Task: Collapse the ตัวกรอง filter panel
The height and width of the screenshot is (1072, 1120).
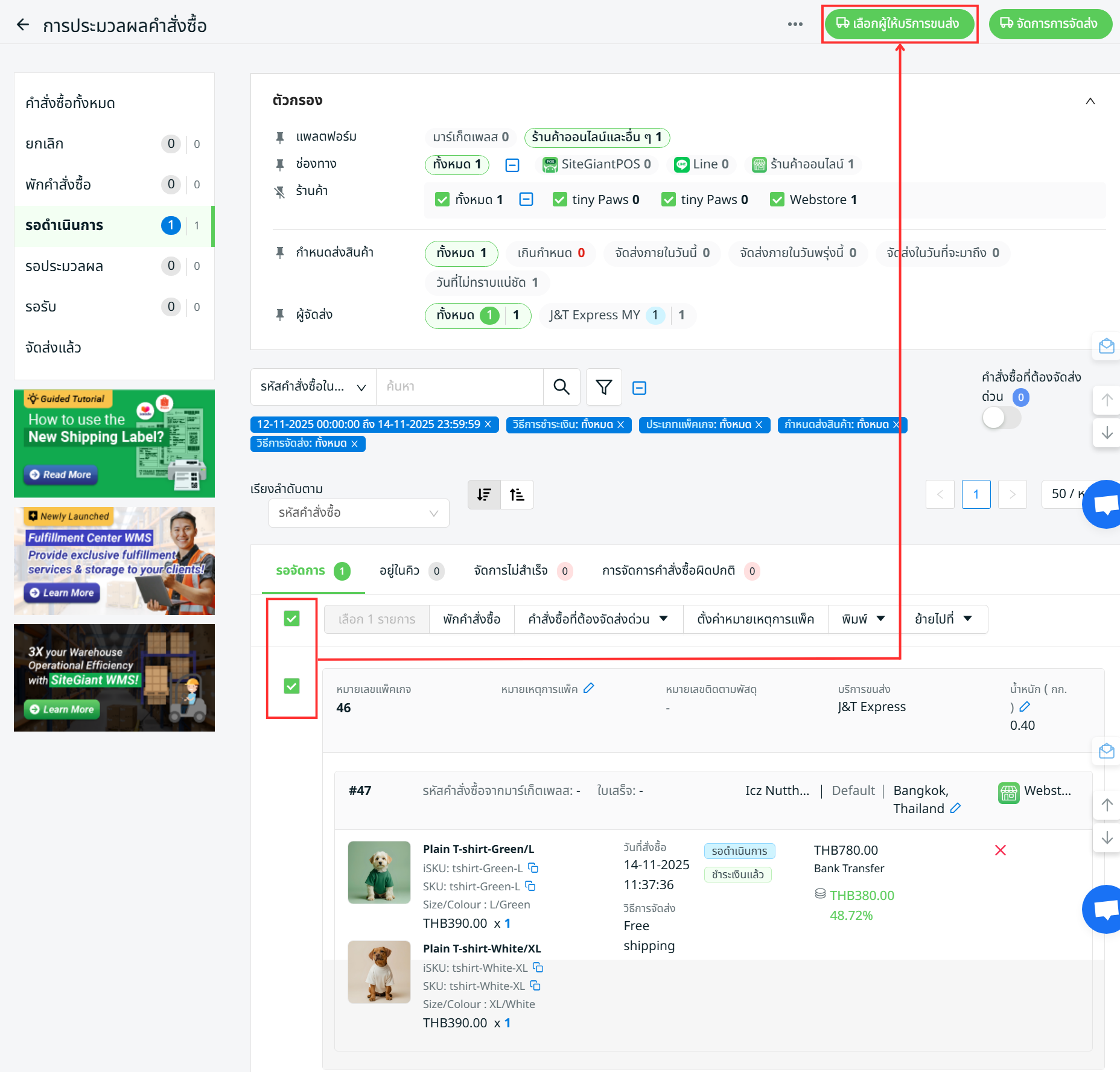Action: (x=1090, y=101)
